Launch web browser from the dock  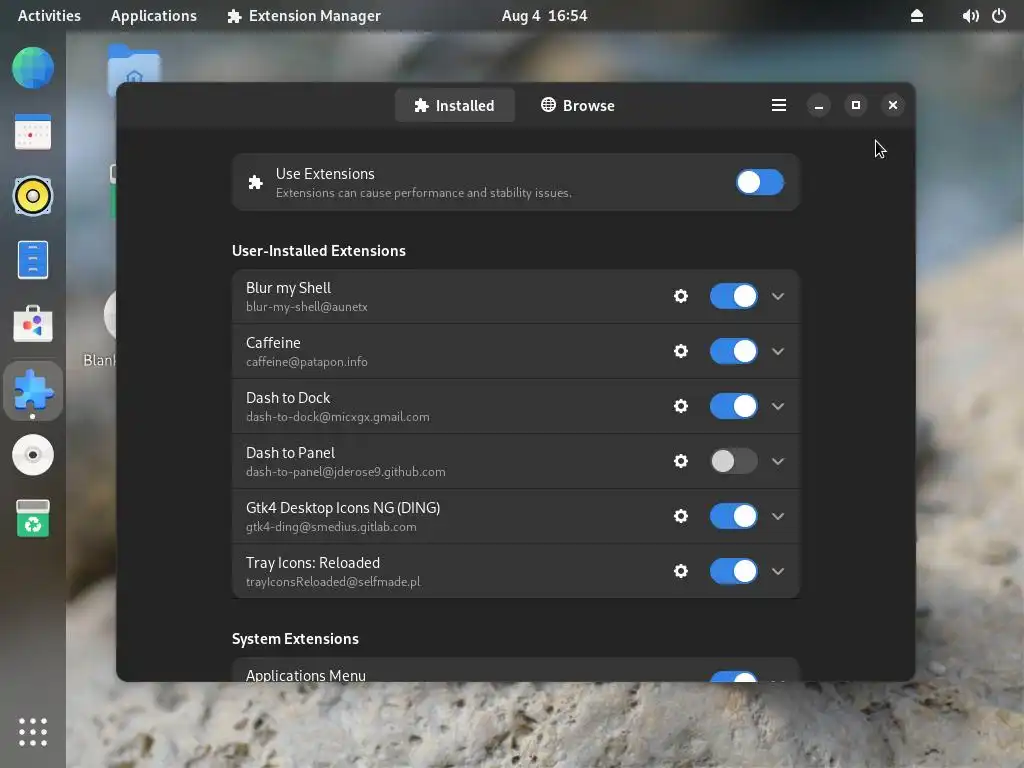[x=33, y=68]
